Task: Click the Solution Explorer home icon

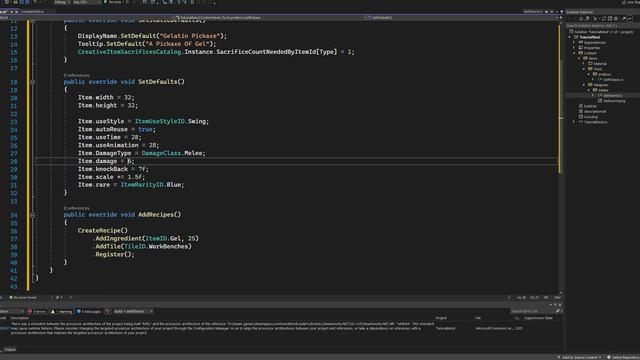Action: pyautogui.click(x=581, y=19)
